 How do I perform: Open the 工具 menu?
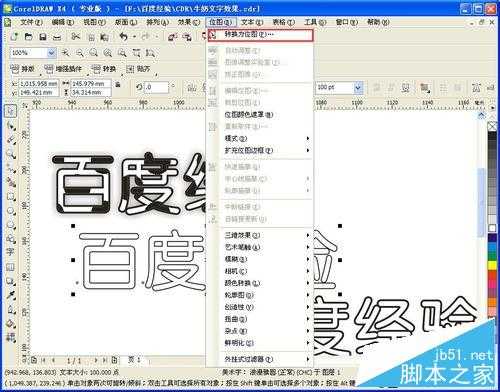tap(315, 22)
